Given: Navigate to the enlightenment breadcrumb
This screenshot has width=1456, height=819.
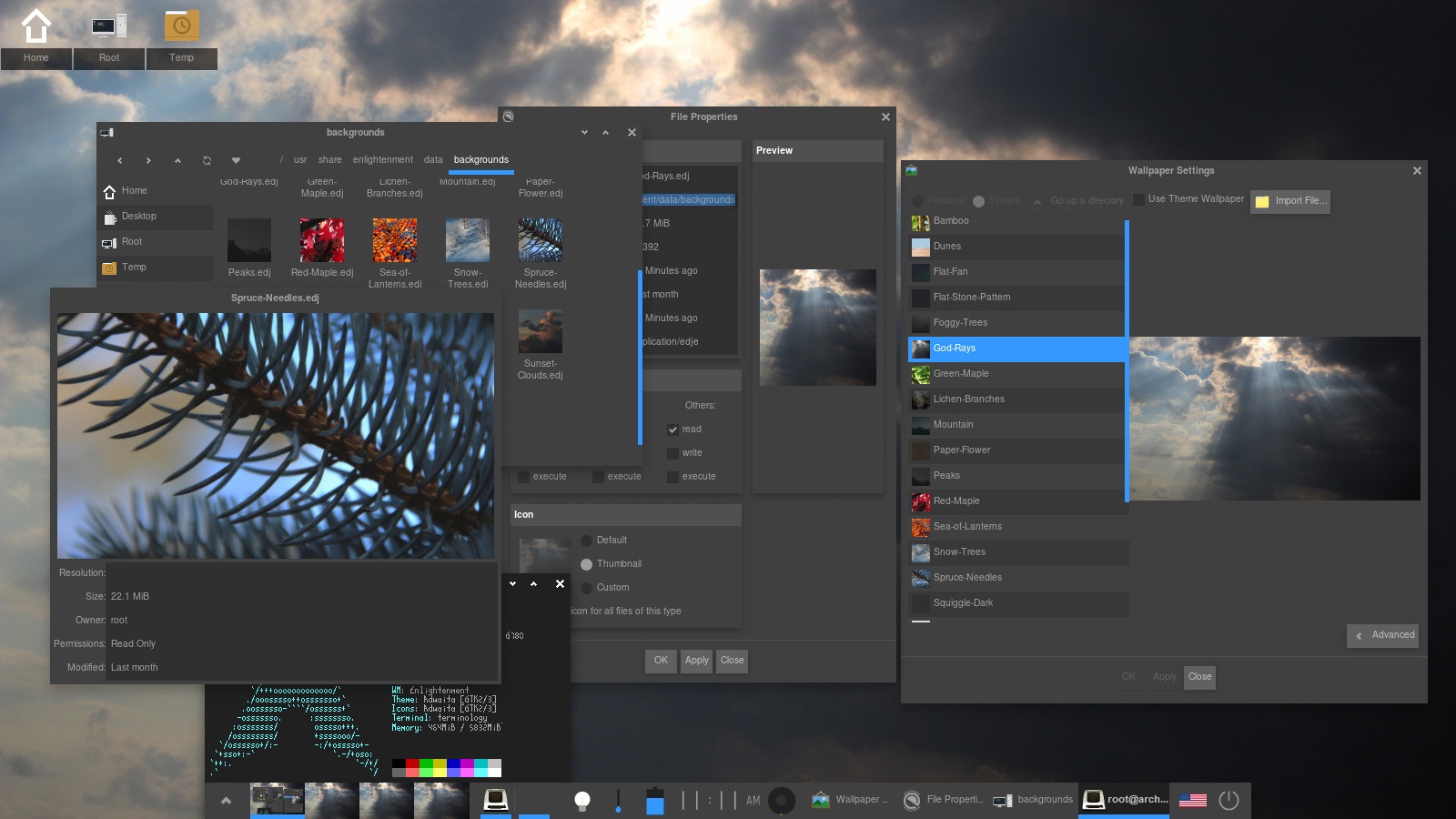Looking at the screenshot, I should tap(382, 160).
